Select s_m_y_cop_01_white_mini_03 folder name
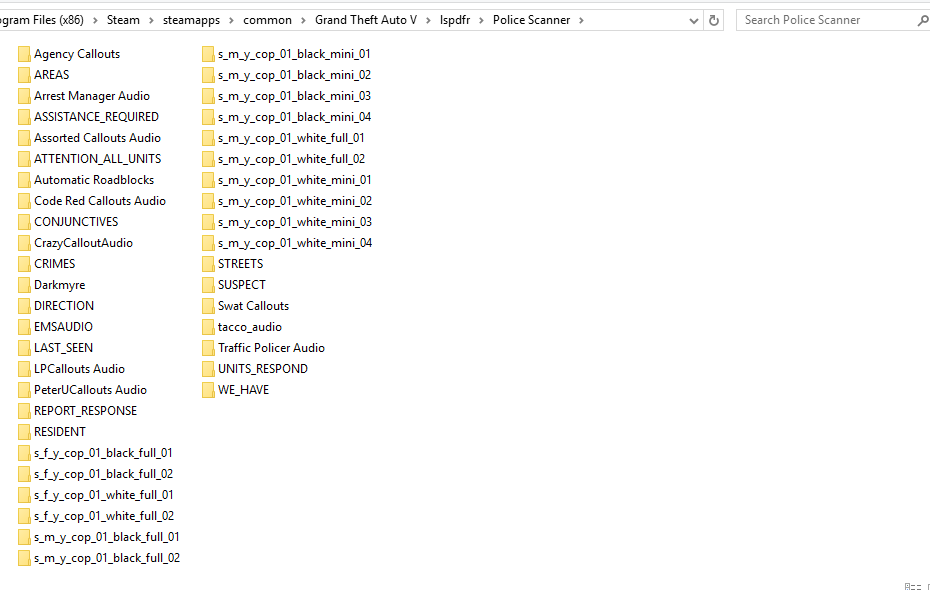930x590 pixels. pos(295,222)
